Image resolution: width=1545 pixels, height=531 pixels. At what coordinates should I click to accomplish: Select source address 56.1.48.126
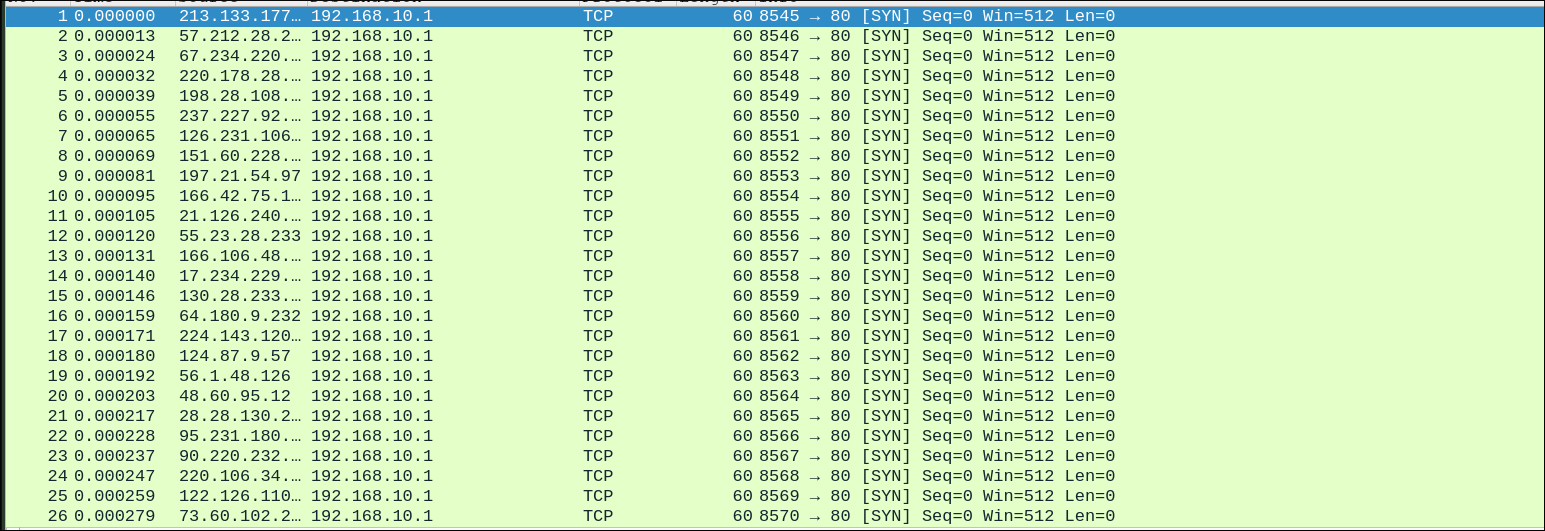(x=235, y=376)
